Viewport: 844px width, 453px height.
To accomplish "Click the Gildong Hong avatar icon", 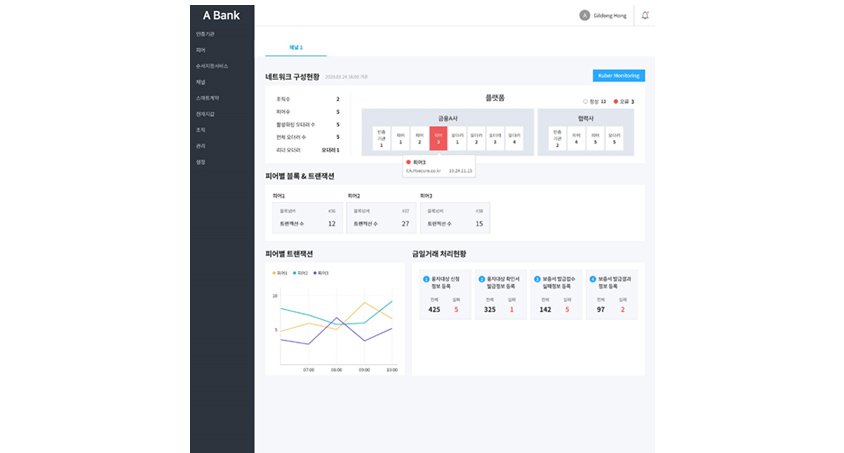I will click(584, 15).
